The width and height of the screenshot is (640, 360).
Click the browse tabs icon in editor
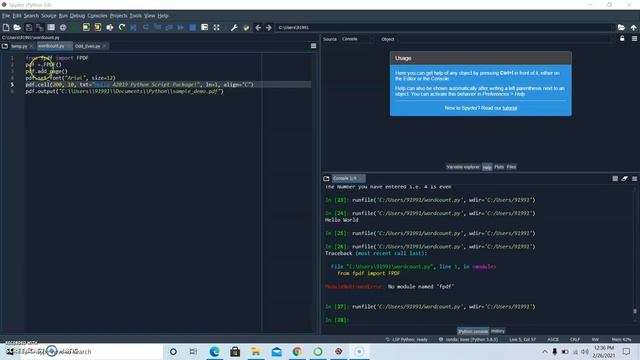[x=5, y=46]
